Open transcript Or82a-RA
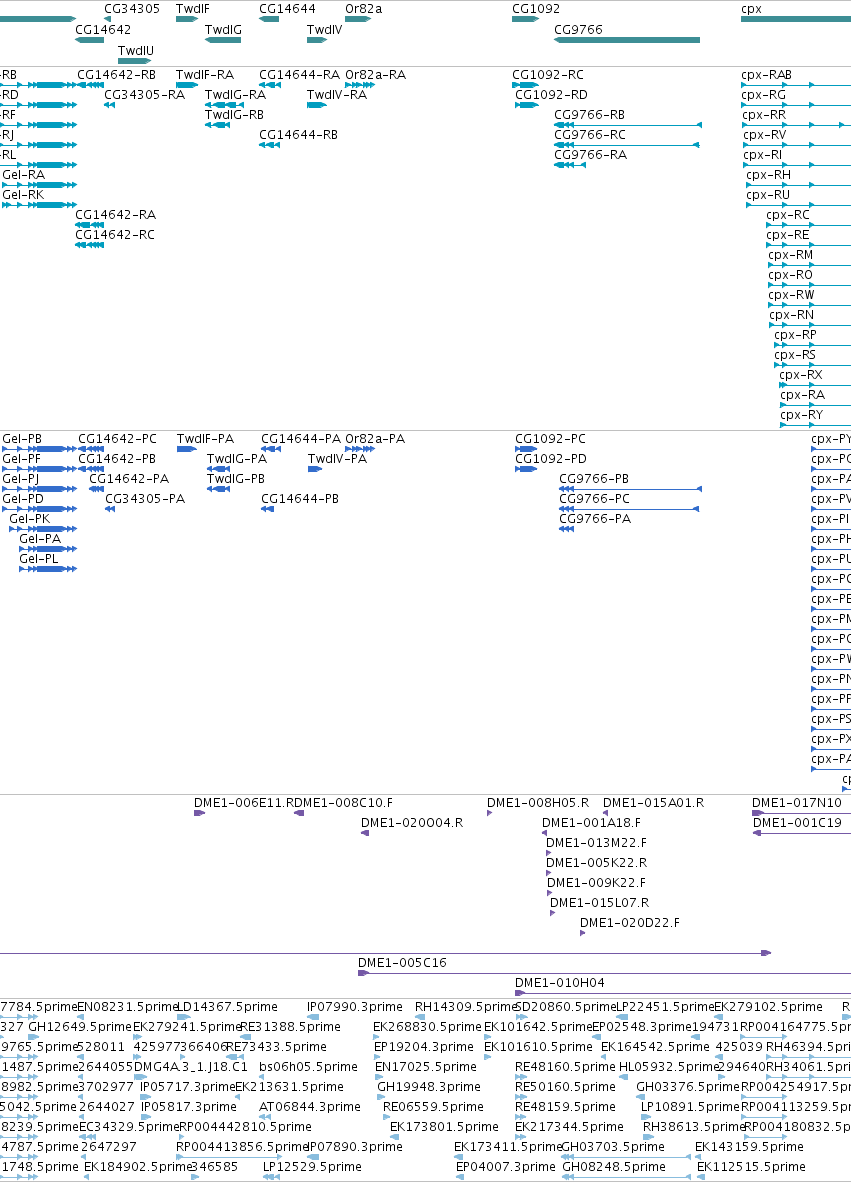Screen dimensions: 851x1182 [375, 75]
